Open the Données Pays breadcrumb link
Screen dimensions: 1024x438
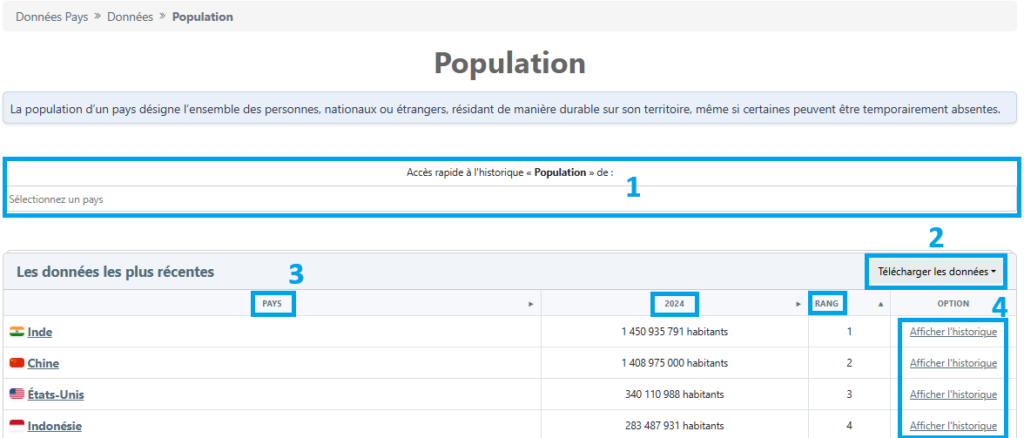pos(52,17)
